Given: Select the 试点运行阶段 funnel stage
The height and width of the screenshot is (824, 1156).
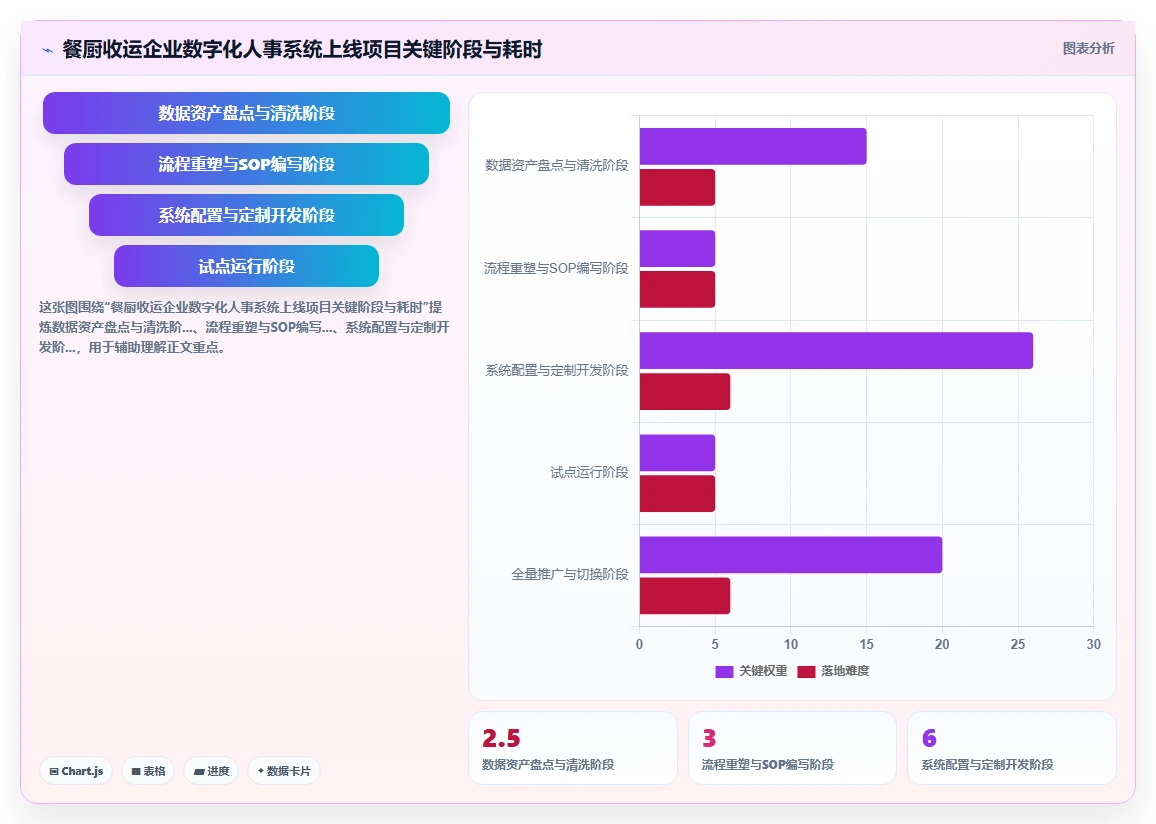Looking at the screenshot, I should (246, 266).
